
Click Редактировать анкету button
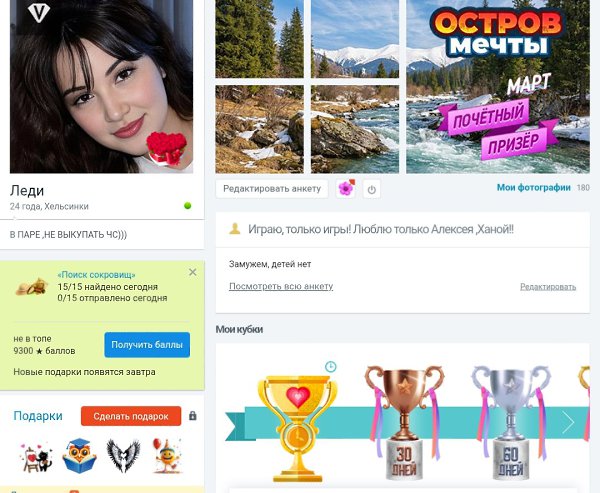272,189
